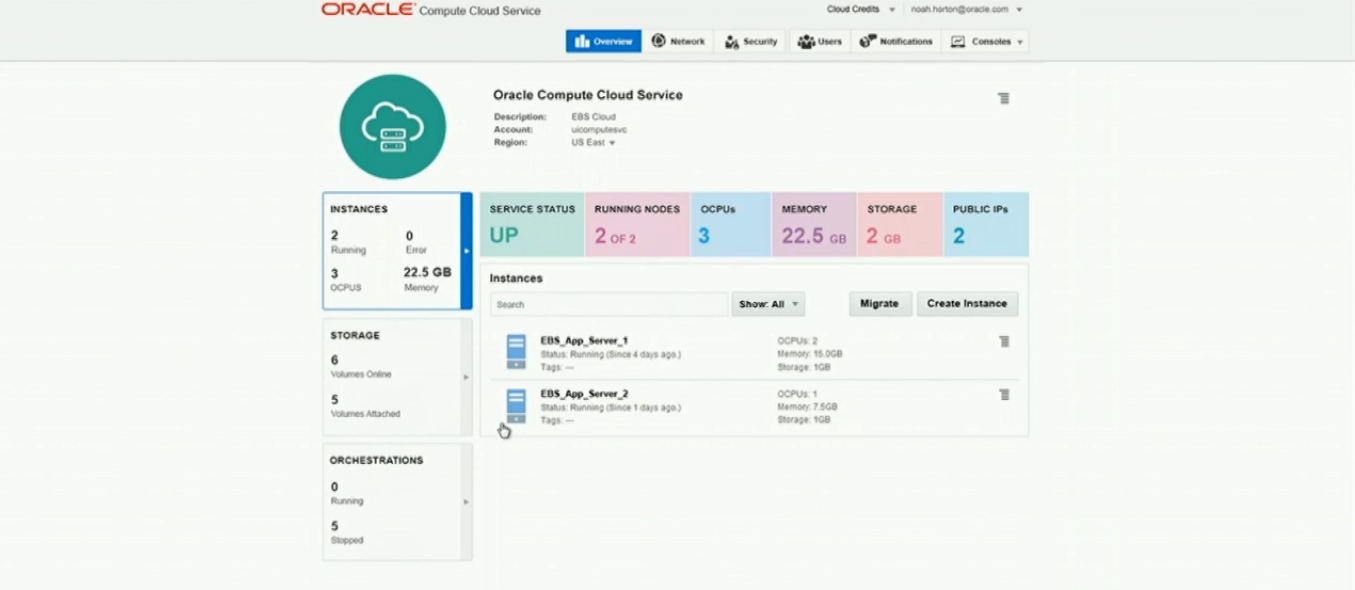This screenshot has height=590, width=1355.
Task: Click the Consoles monitor icon
Action: (958, 42)
